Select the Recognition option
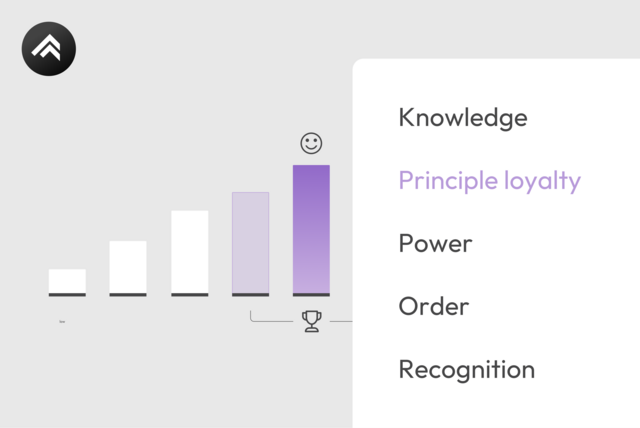 pos(466,369)
